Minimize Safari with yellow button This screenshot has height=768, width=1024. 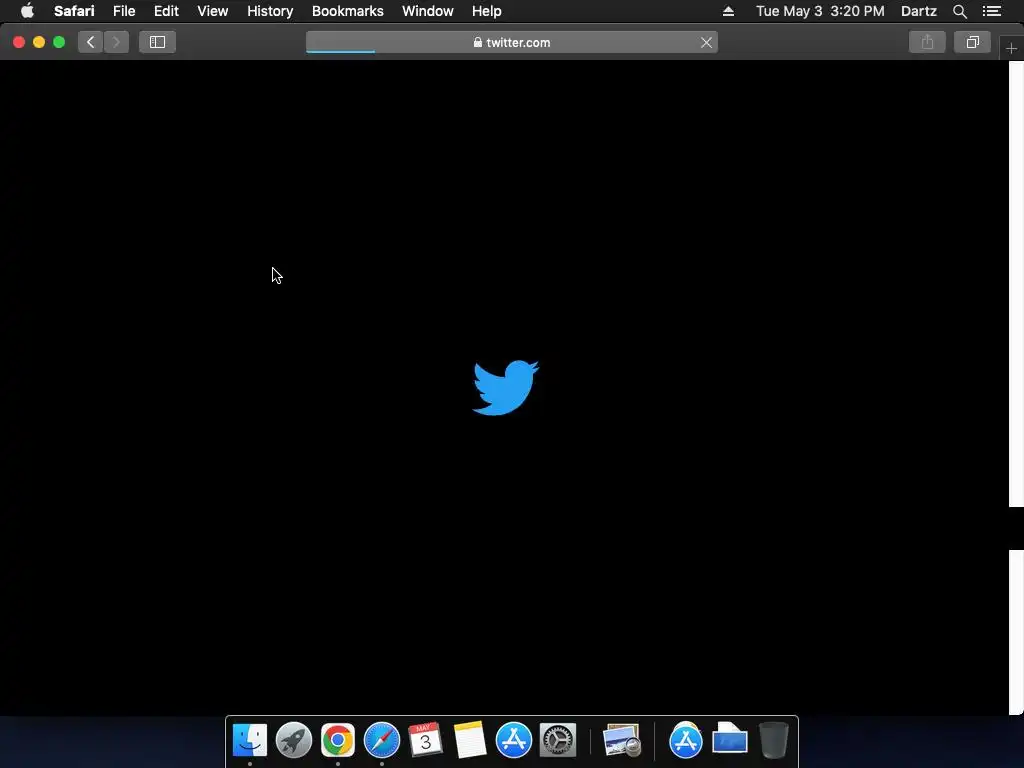pyautogui.click(x=39, y=42)
